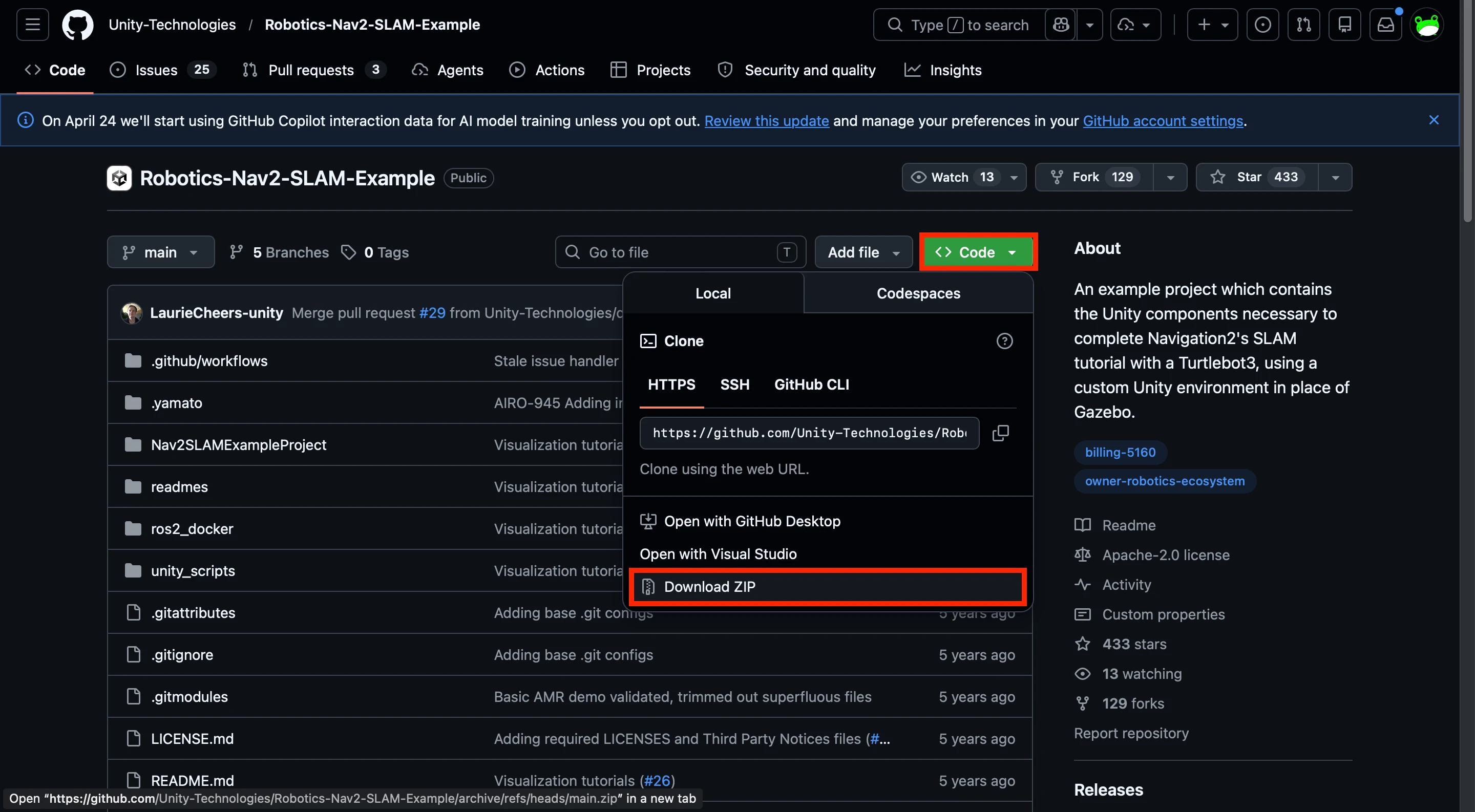Go to GitHub homepage via Octocat logo
This screenshot has height=812, width=1475.
click(78, 25)
